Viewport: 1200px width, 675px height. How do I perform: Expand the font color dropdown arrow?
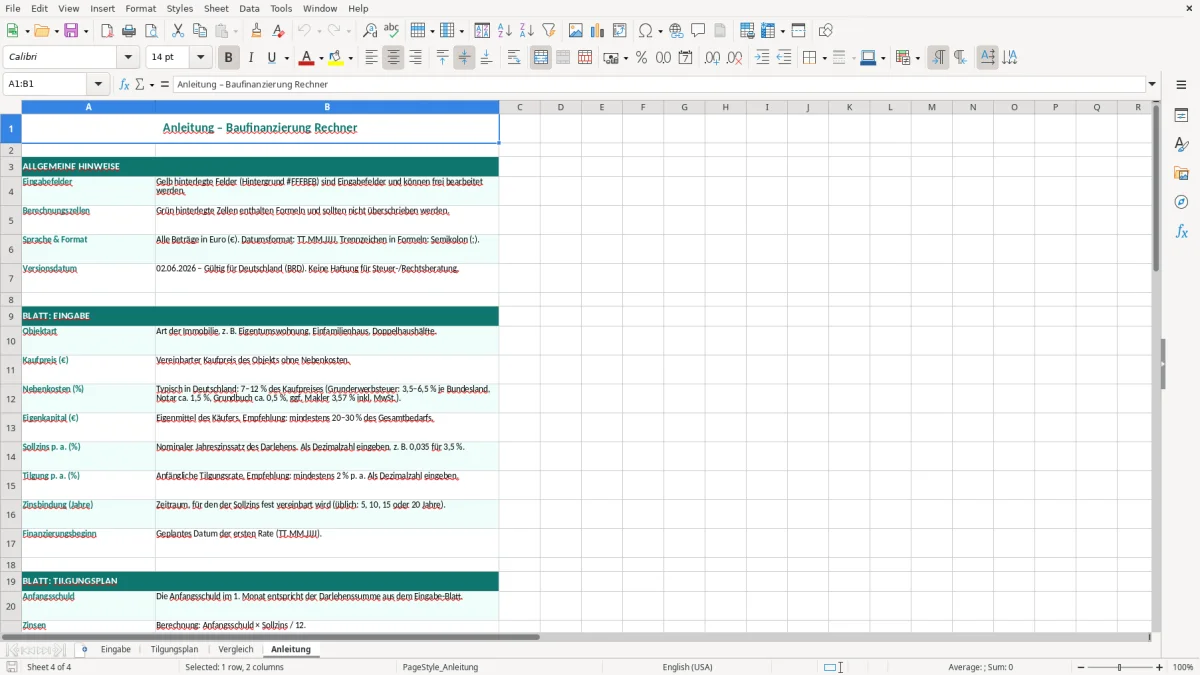pyautogui.click(x=321, y=58)
